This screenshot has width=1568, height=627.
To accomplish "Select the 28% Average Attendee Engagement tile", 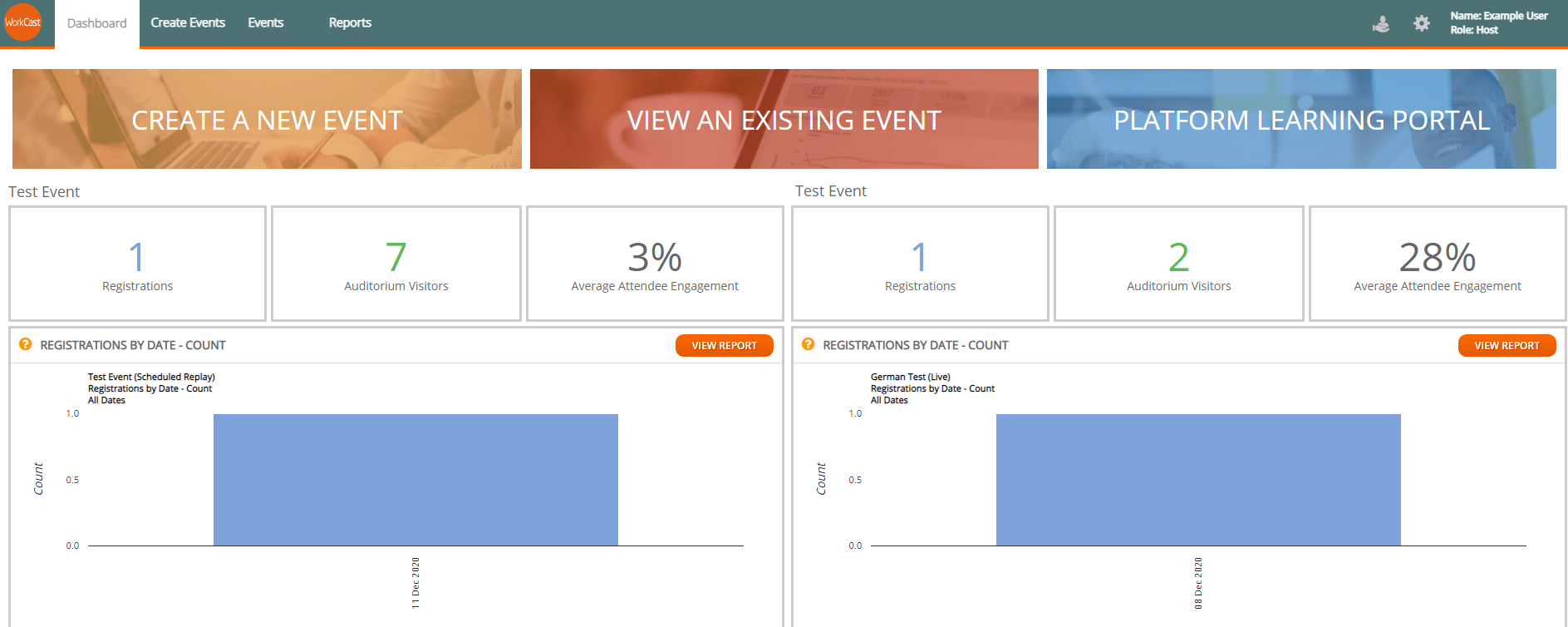I will [x=1437, y=264].
